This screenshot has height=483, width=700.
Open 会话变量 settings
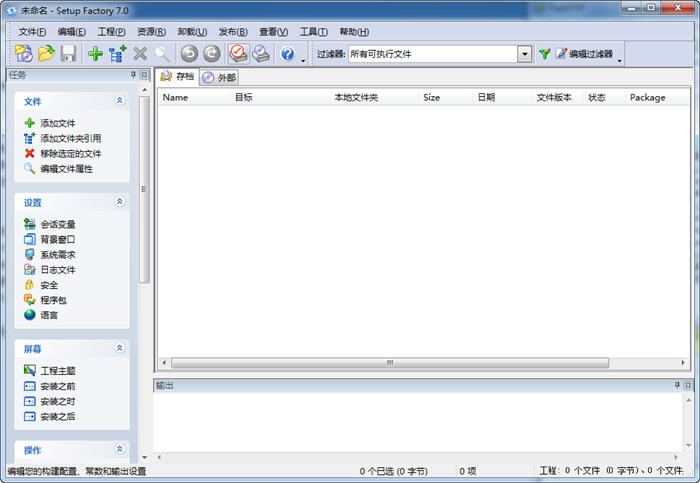50,224
